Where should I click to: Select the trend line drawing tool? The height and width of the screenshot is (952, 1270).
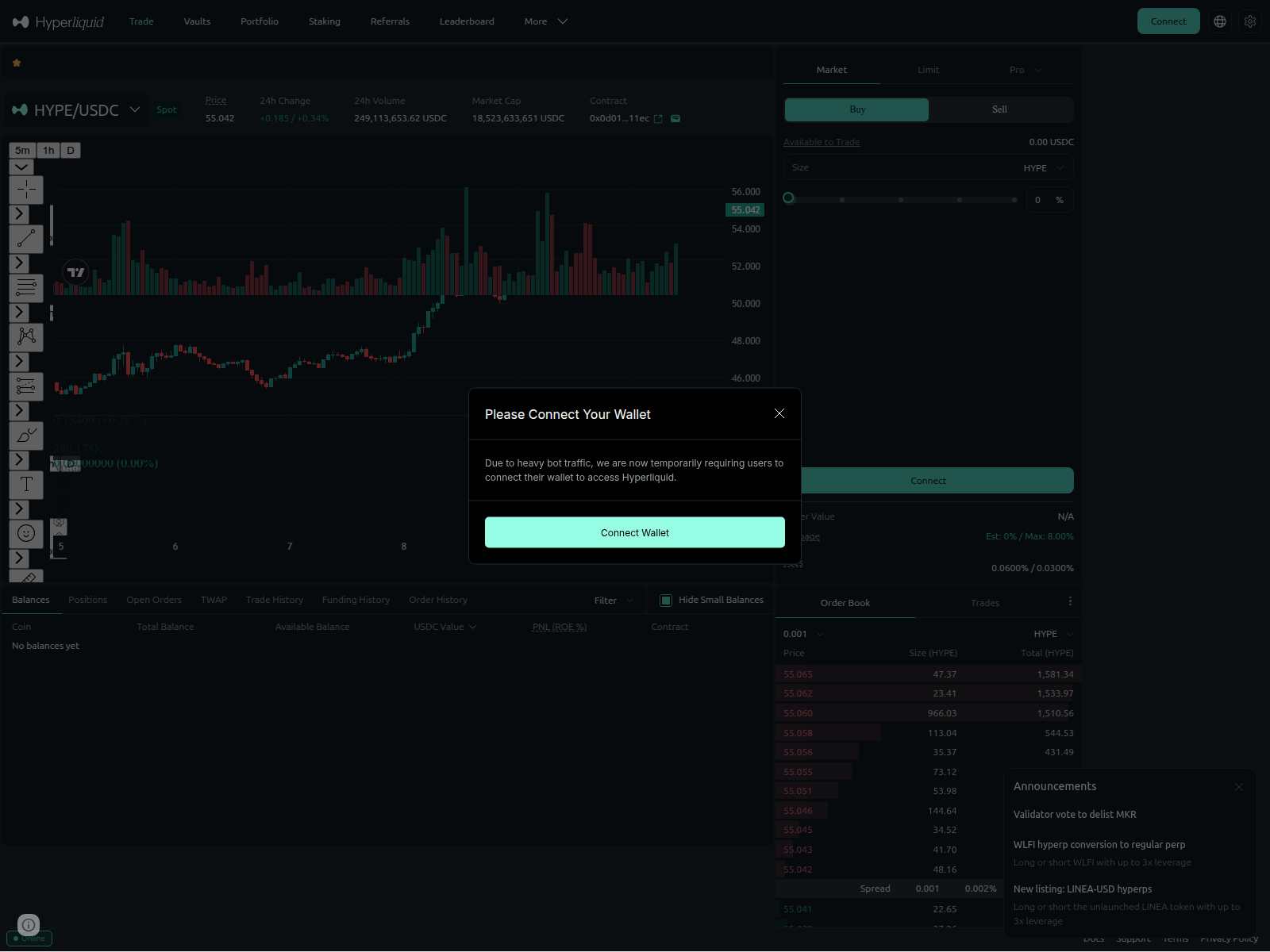click(26, 239)
